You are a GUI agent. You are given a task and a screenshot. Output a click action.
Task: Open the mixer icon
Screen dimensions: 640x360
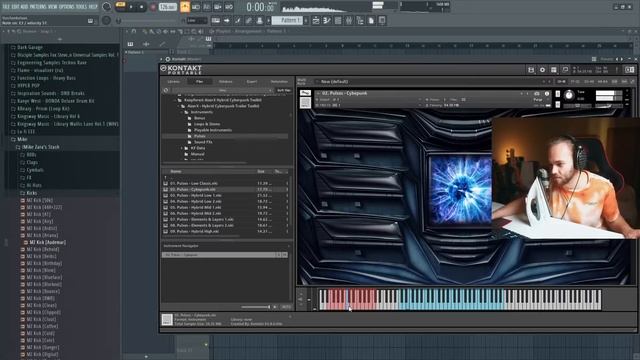point(349,20)
